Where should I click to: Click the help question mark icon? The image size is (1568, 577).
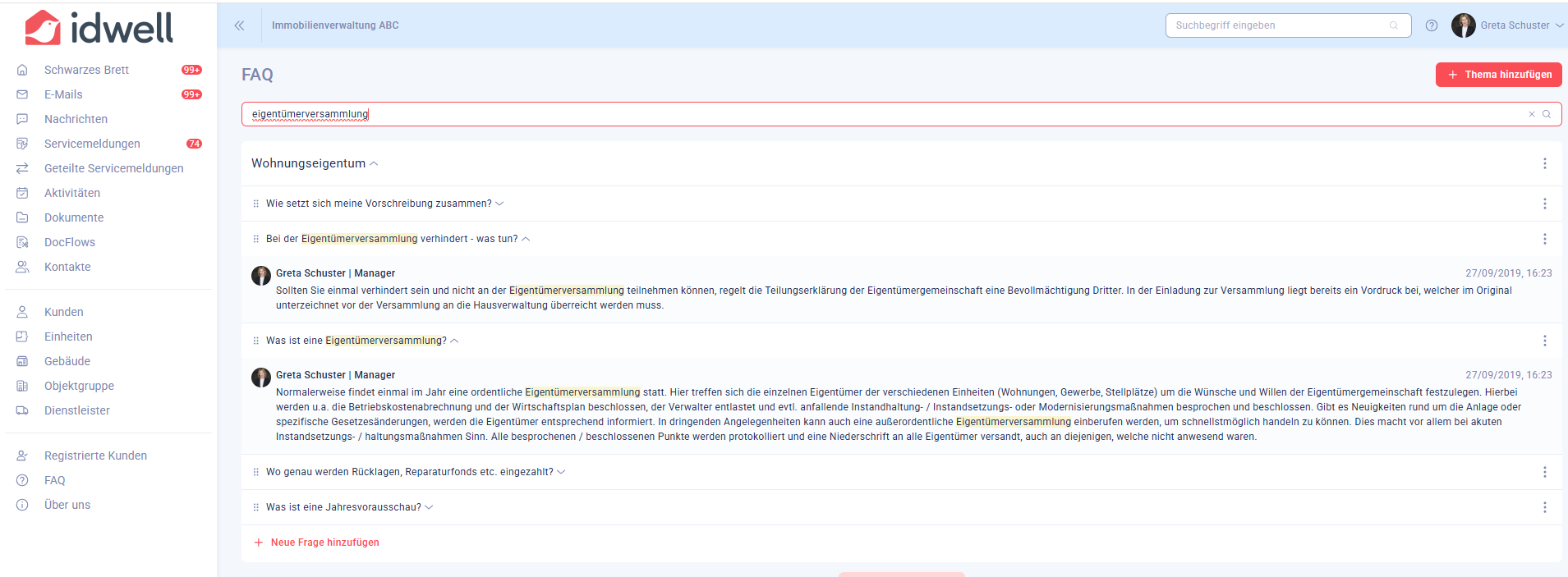point(1432,25)
